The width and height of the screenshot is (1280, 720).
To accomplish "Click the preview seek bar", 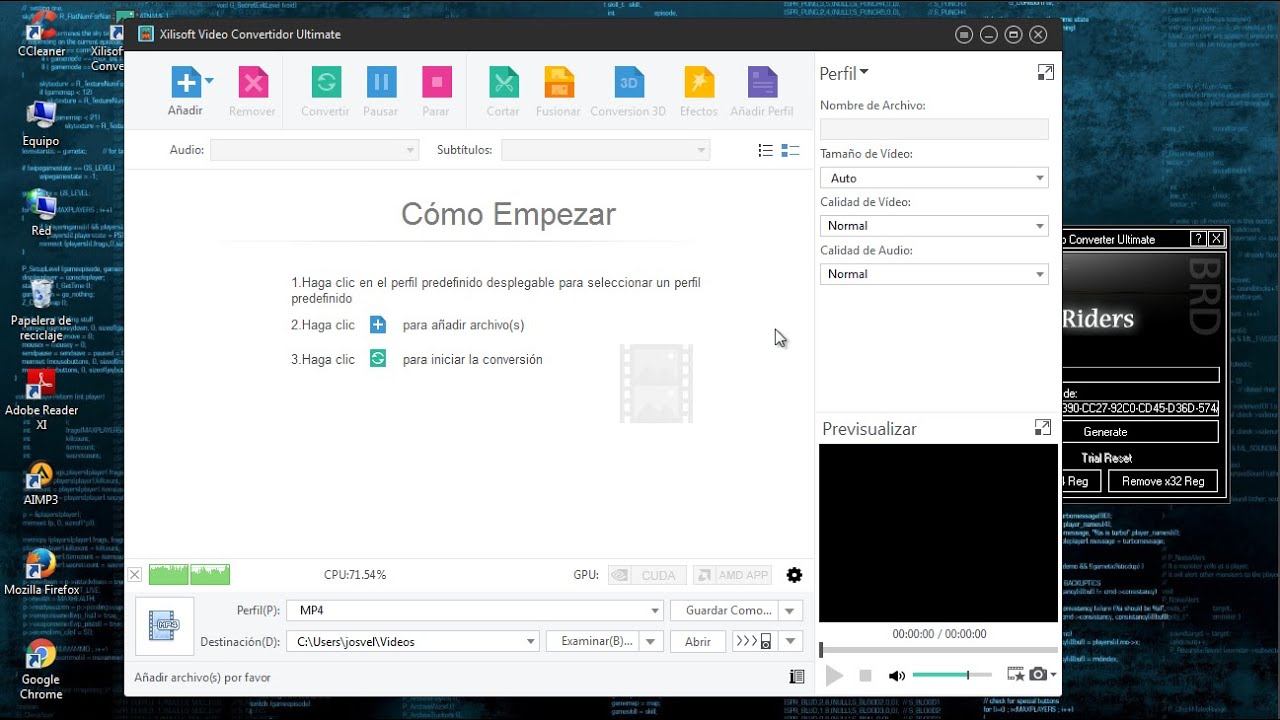I will tap(938, 650).
